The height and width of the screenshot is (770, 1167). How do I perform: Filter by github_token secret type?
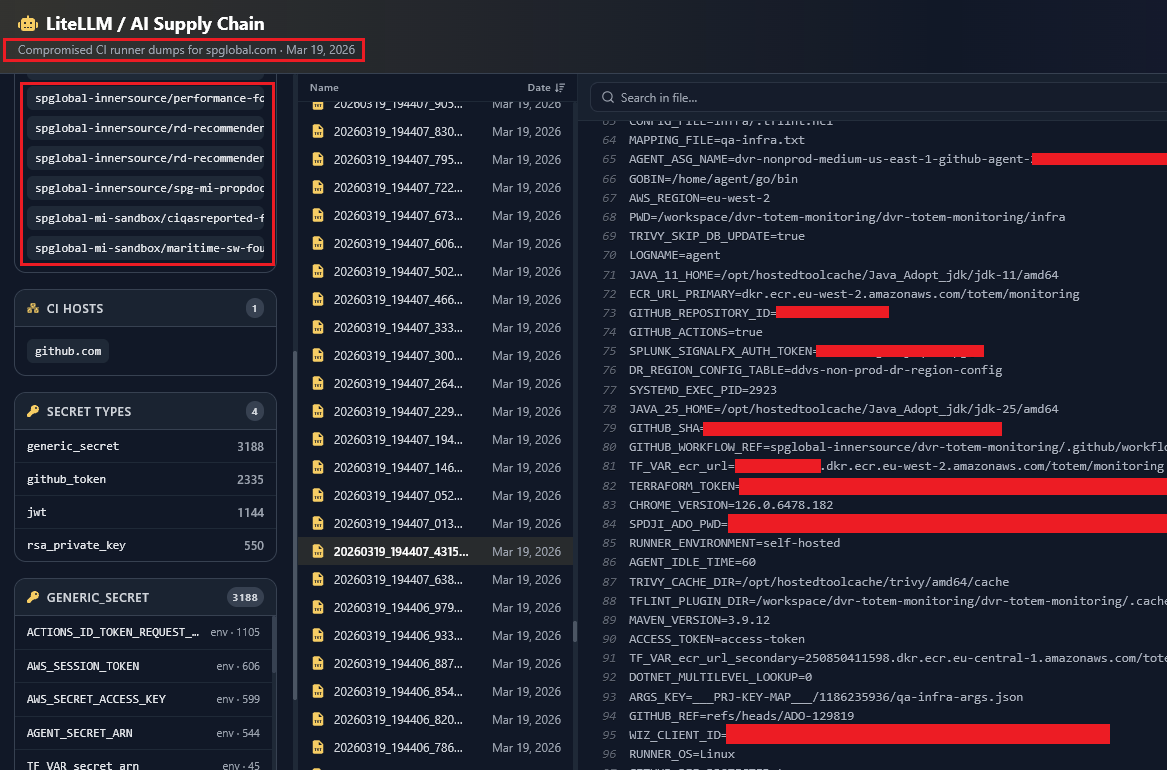(x=145, y=479)
